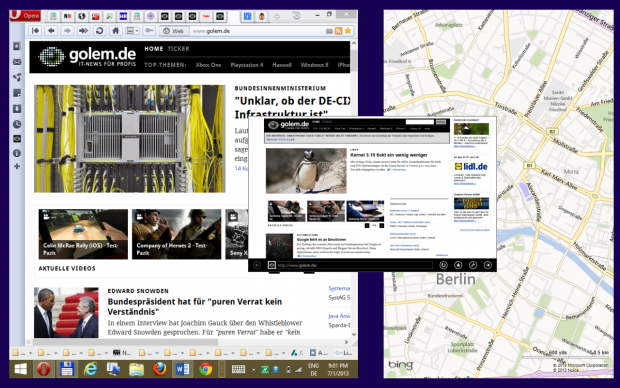Image resolution: width=620 pixels, height=388 pixels.
Task: Click the down arrow on Opera's vertical scrollbar
Action: pyautogui.click(x=354, y=334)
